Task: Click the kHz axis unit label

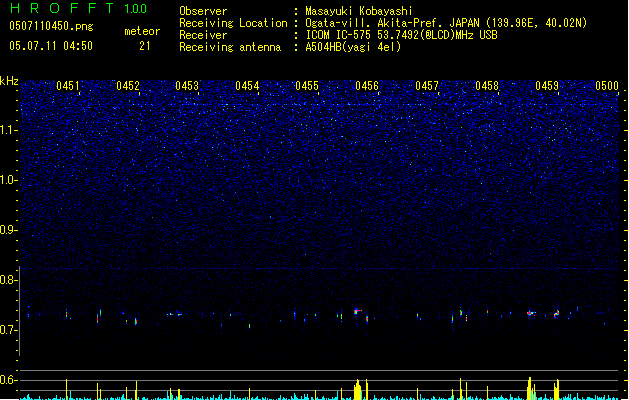Action: [x=9, y=81]
